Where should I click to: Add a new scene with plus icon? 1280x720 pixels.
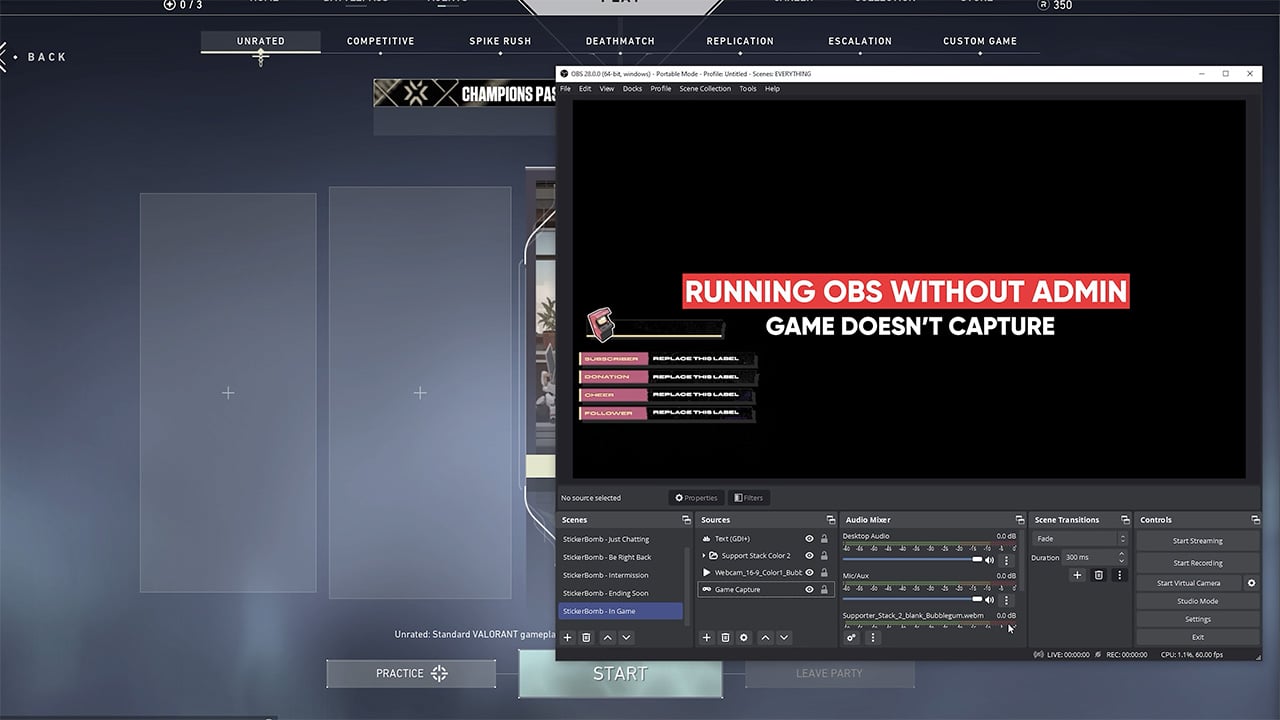[567, 637]
